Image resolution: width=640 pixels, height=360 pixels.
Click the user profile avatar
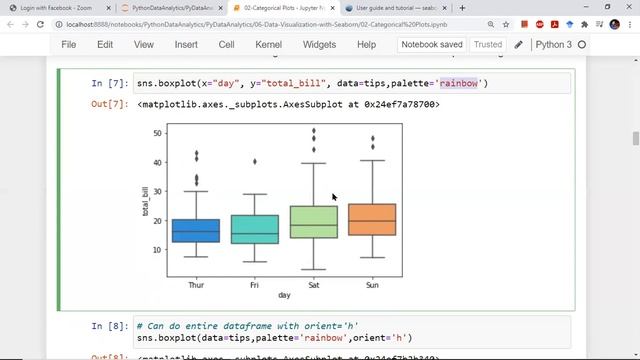tap(615, 24)
